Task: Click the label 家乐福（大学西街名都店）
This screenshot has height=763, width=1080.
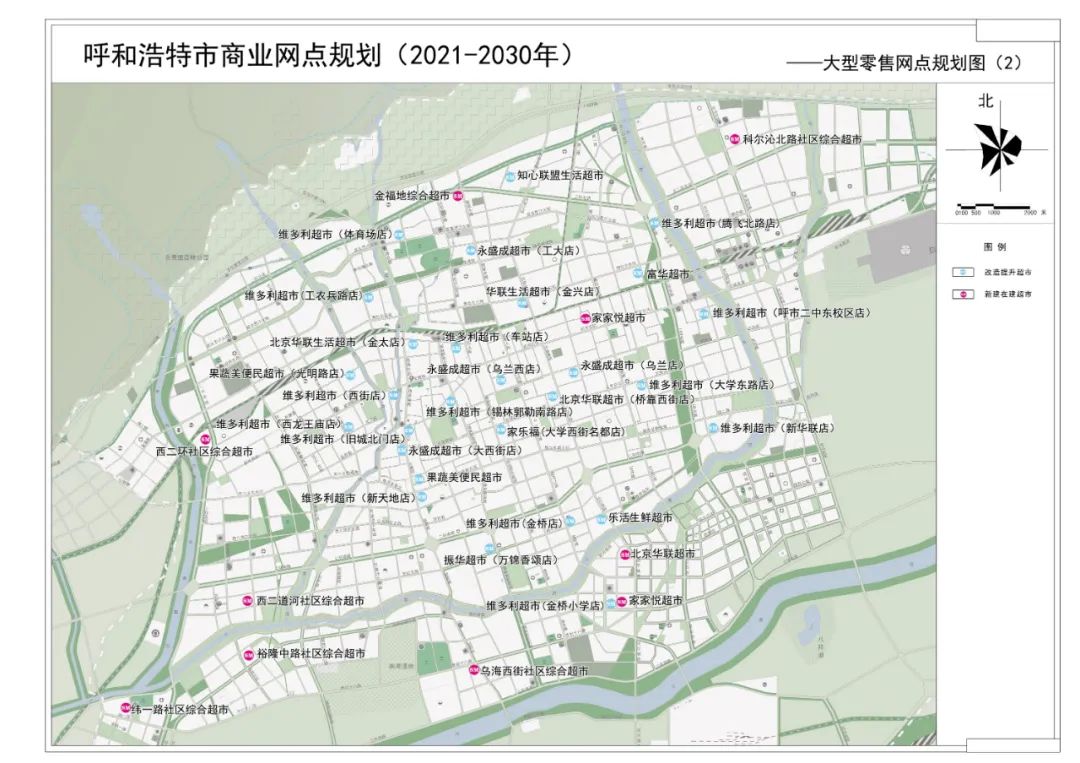Action: click(567, 432)
